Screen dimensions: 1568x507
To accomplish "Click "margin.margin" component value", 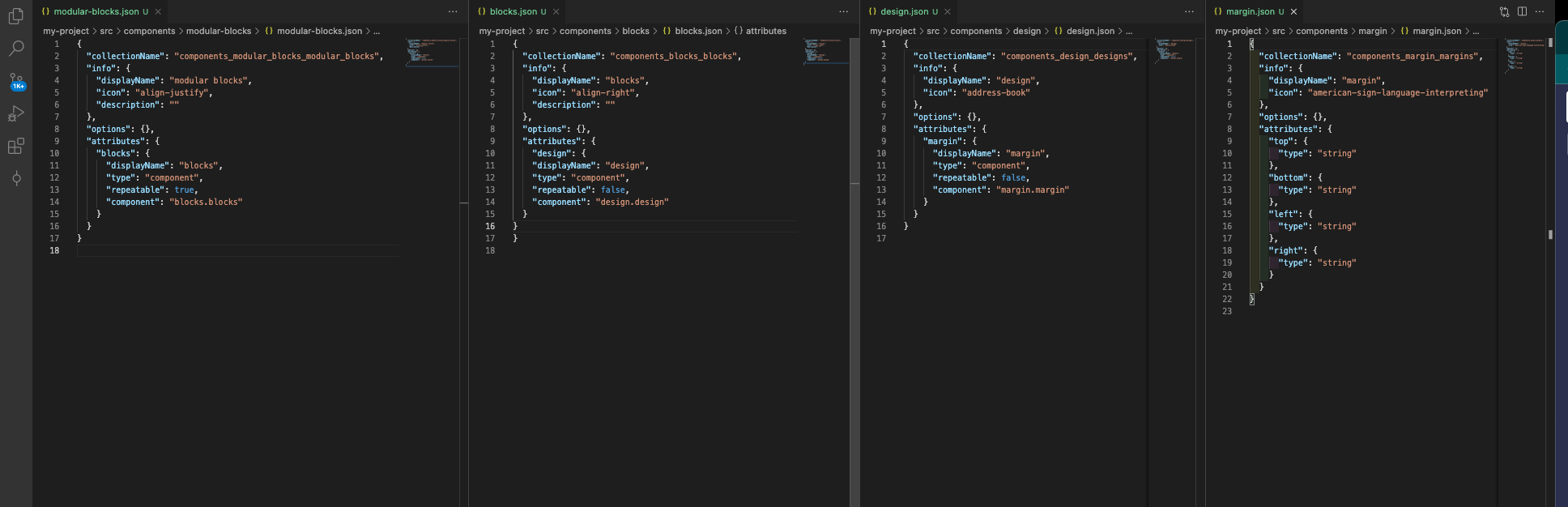I will click(1032, 190).
